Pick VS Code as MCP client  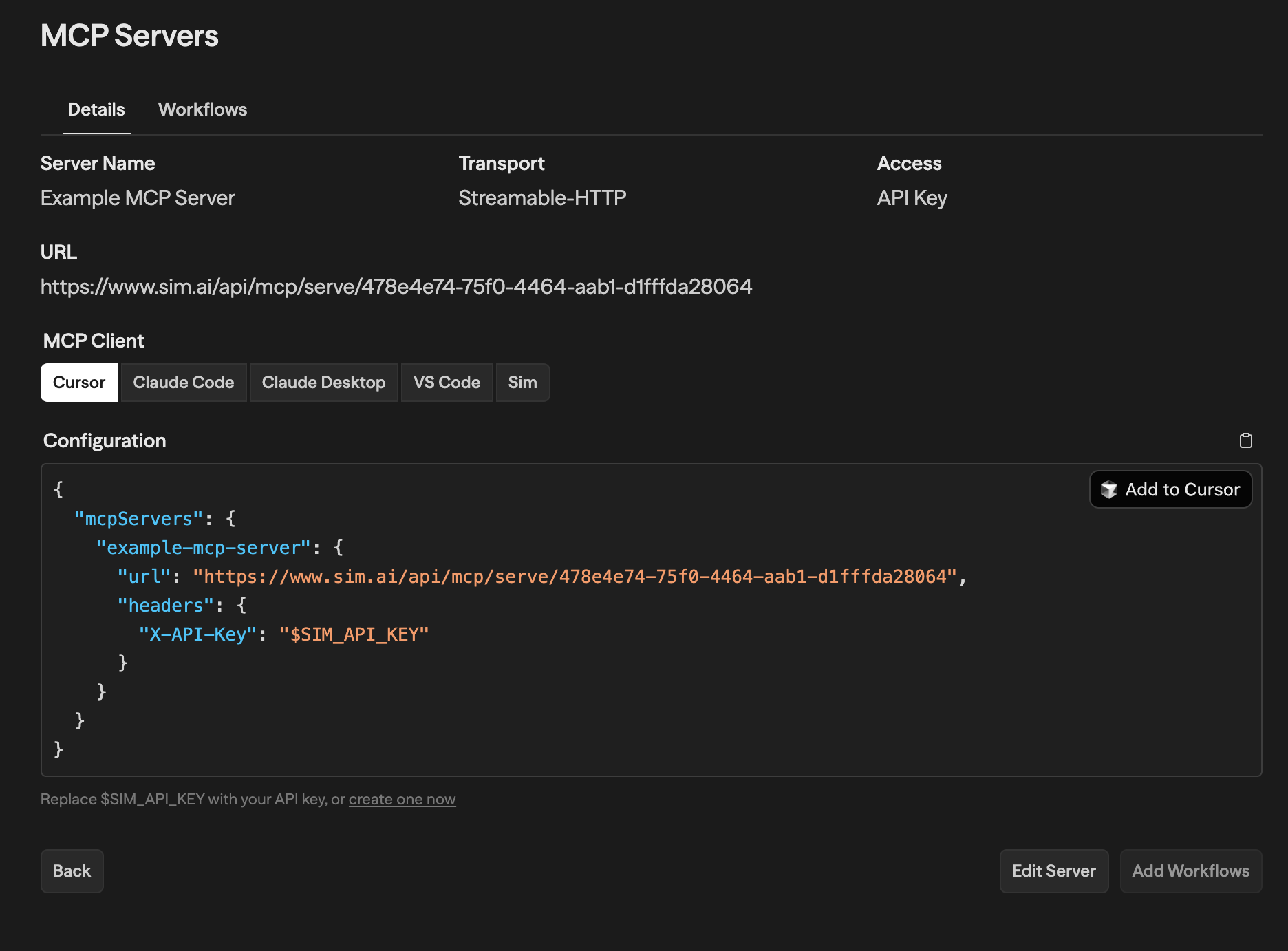[x=447, y=383]
